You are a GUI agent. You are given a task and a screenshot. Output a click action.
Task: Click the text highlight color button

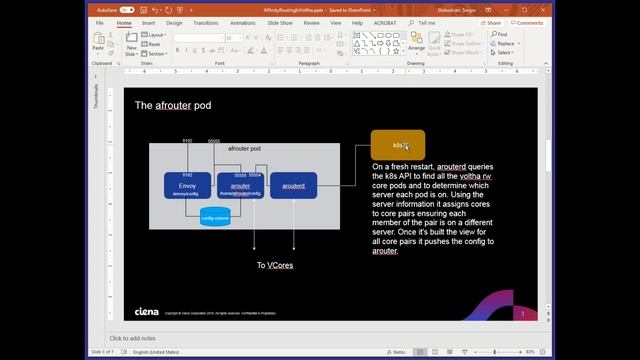pyautogui.click(x=251, y=51)
